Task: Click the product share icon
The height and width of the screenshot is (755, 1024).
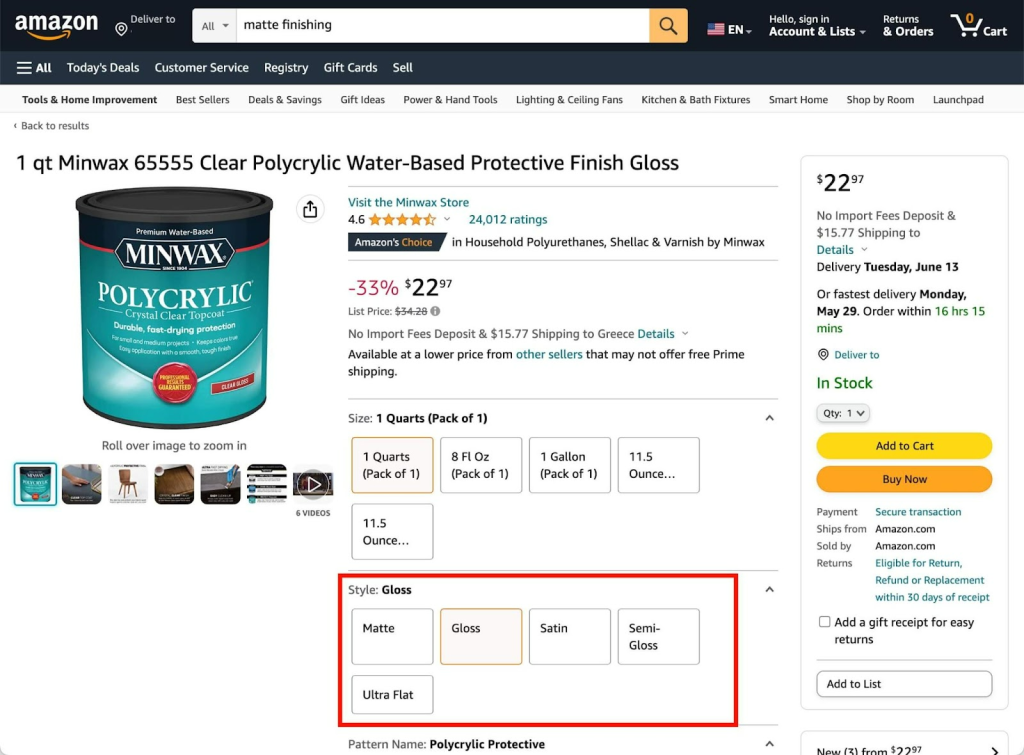Action: (310, 209)
